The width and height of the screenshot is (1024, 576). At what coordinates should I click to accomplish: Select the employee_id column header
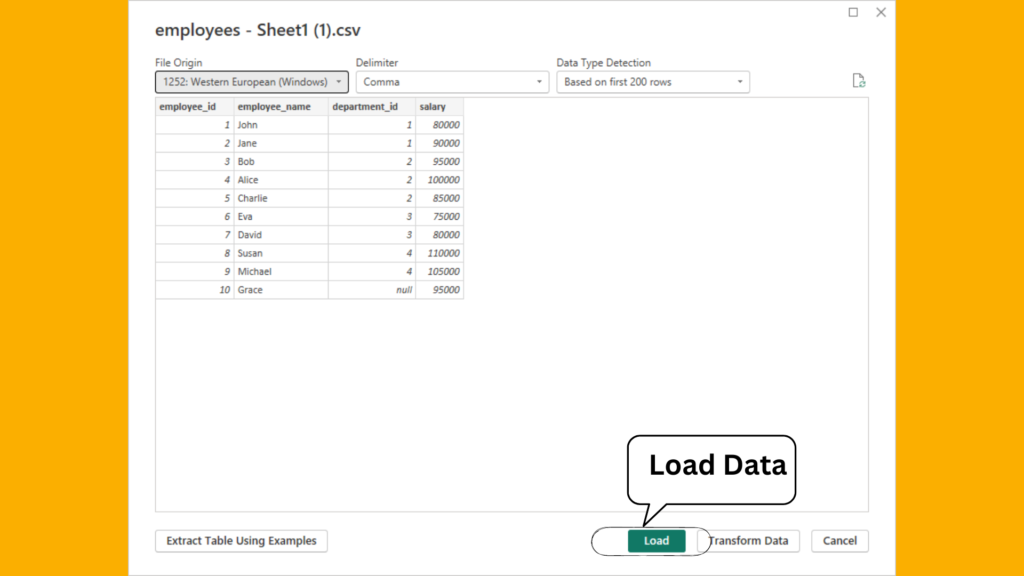[195, 106]
